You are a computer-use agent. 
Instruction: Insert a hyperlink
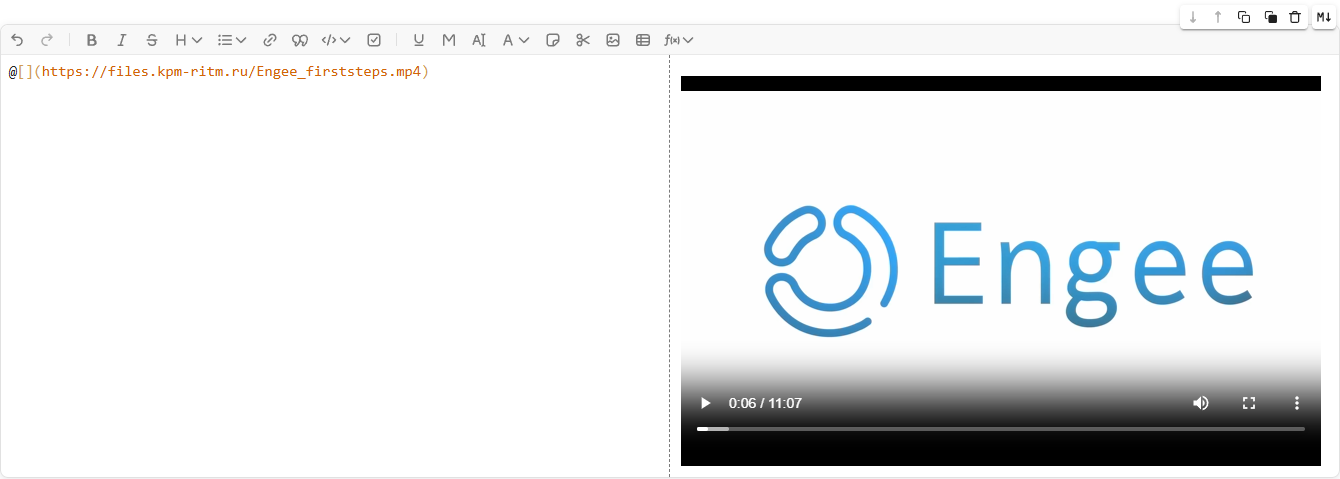pyautogui.click(x=270, y=40)
